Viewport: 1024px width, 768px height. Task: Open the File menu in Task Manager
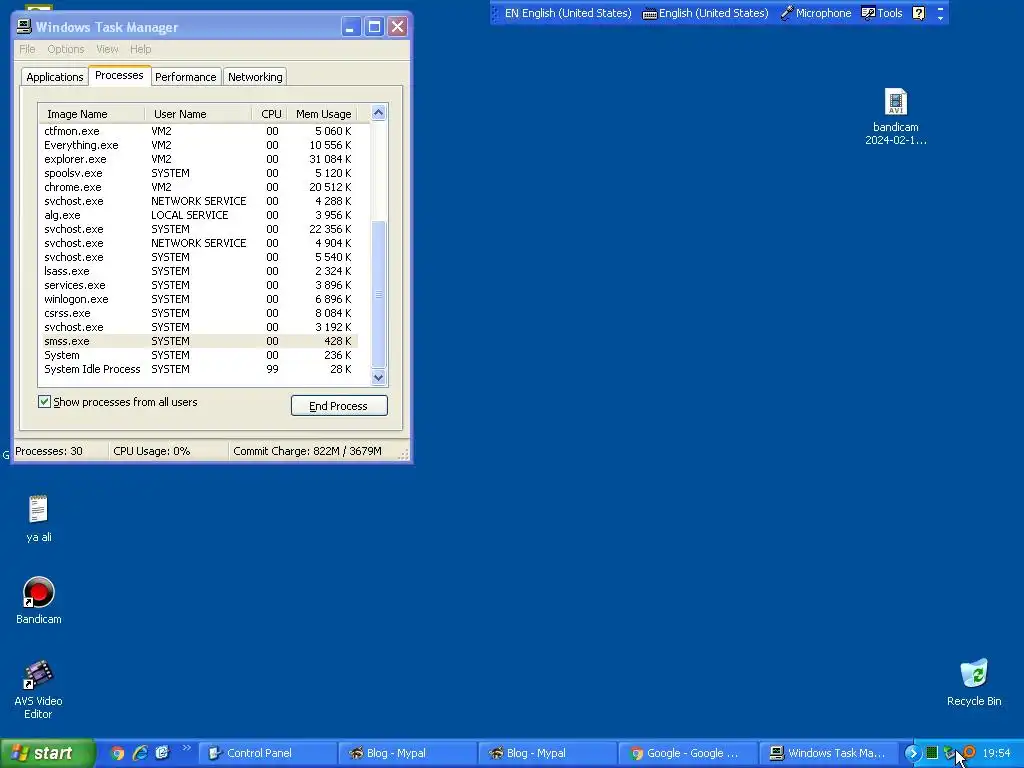point(27,49)
